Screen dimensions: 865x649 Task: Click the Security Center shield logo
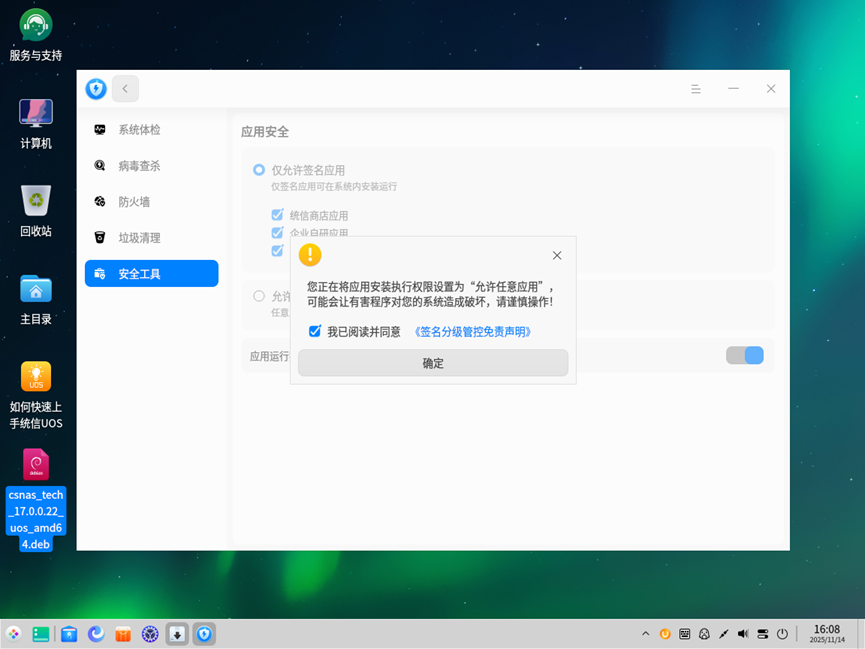tap(96, 88)
